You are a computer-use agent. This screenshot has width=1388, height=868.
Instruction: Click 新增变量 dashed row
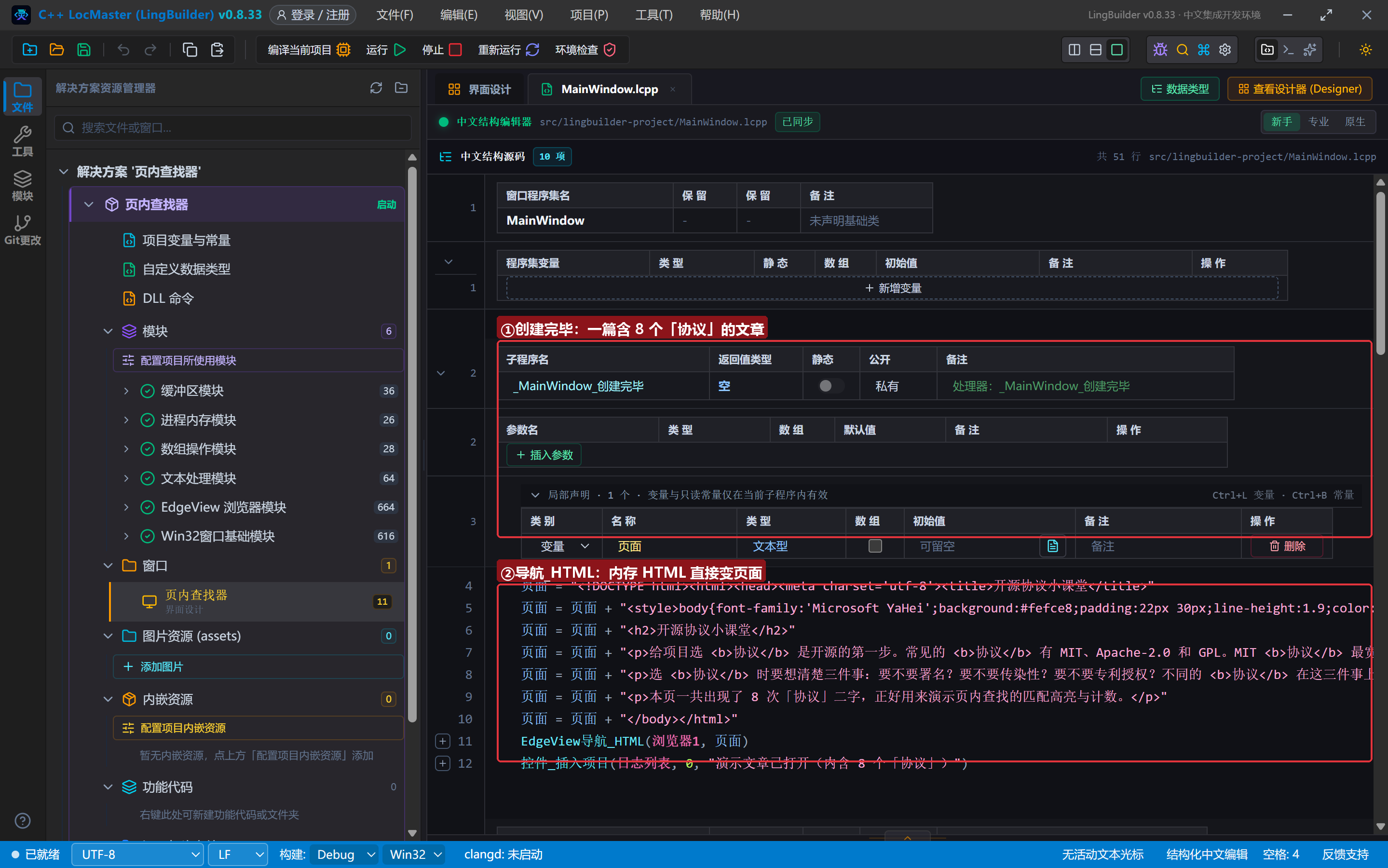pyautogui.click(x=892, y=288)
